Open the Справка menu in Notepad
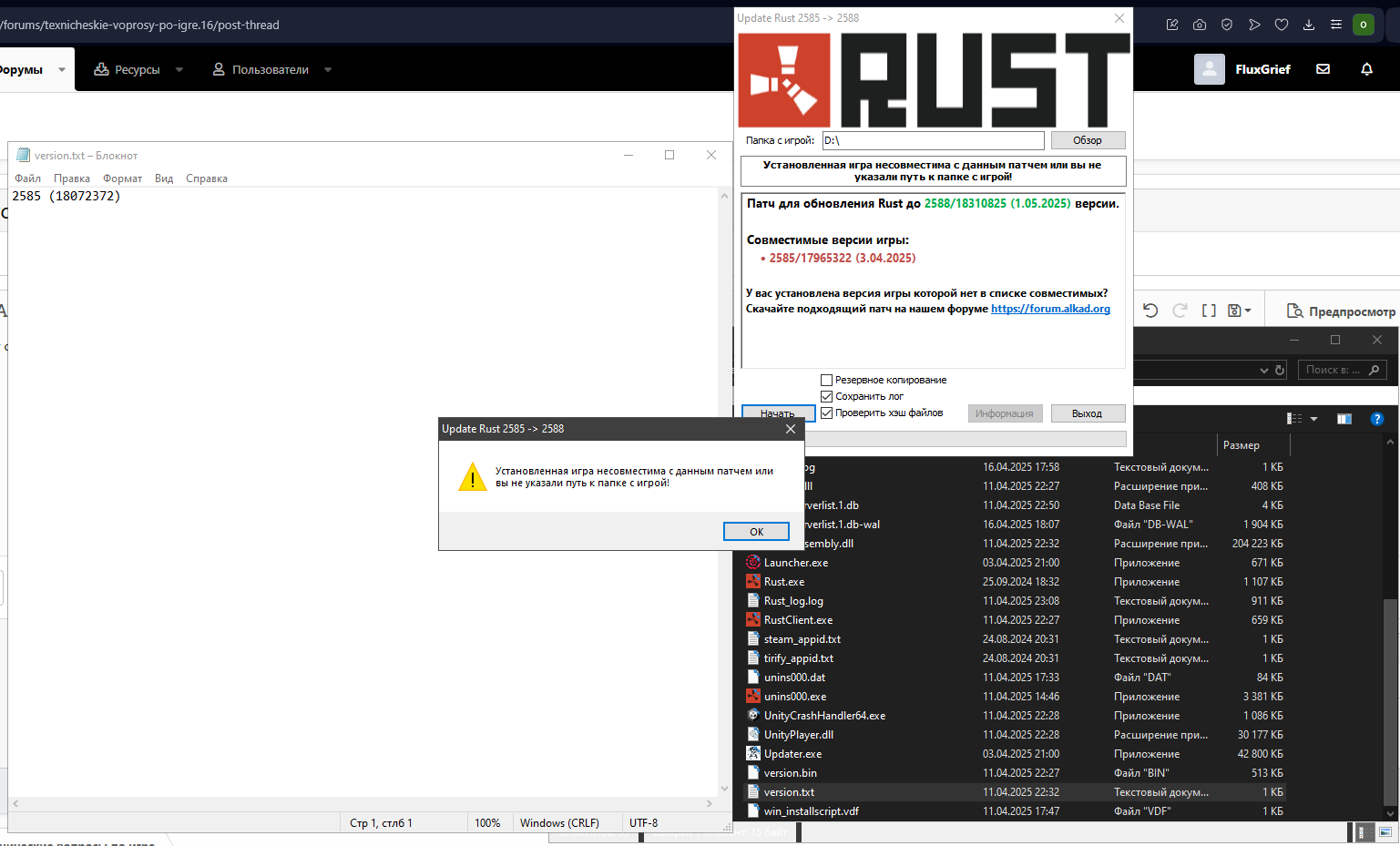 pyautogui.click(x=207, y=178)
